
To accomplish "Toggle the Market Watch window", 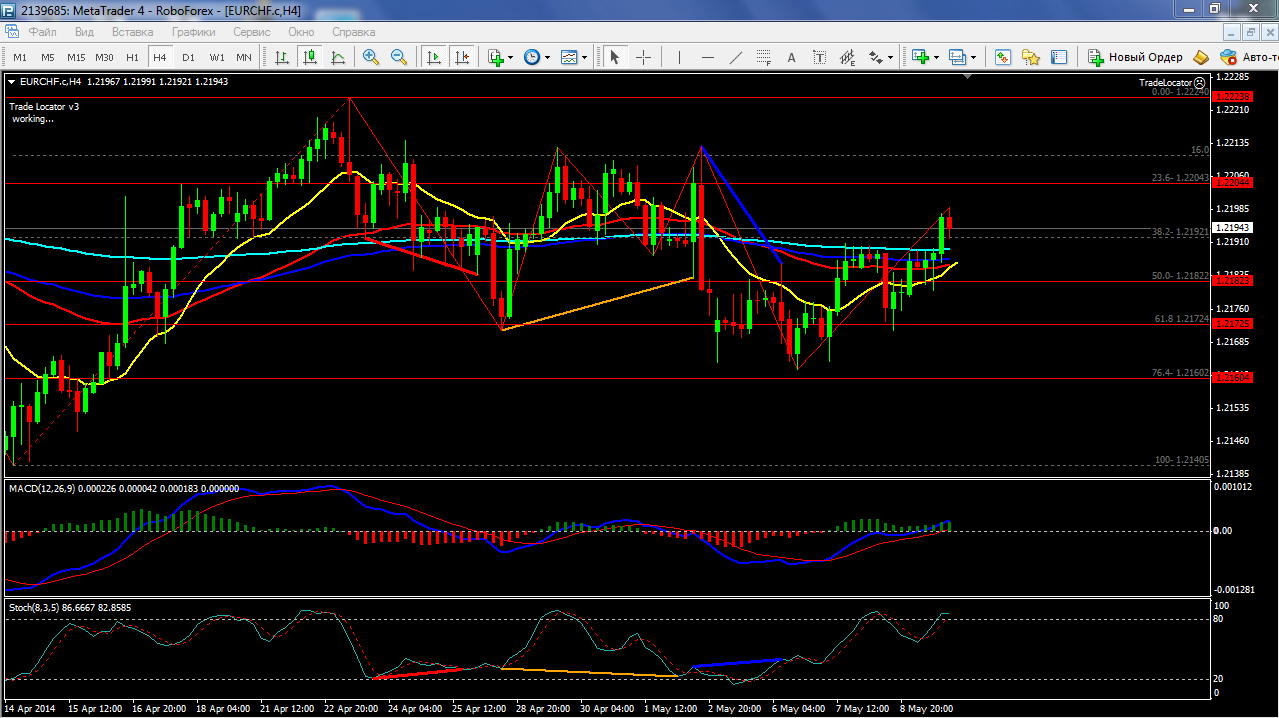I will click(1002, 57).
